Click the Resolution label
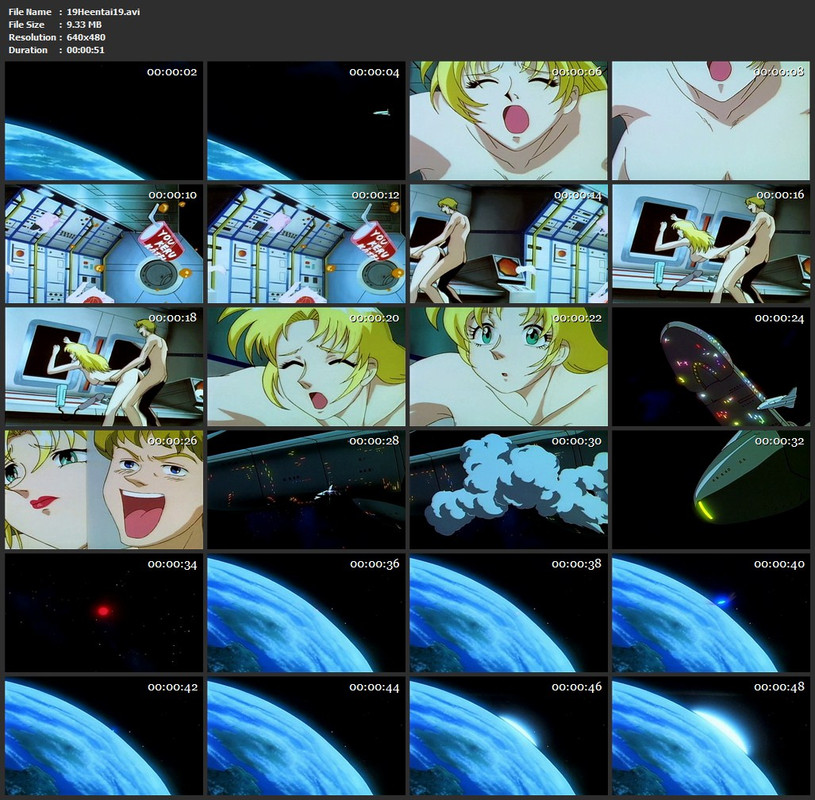This screenshot has width=815, height=800. [32, 37]
